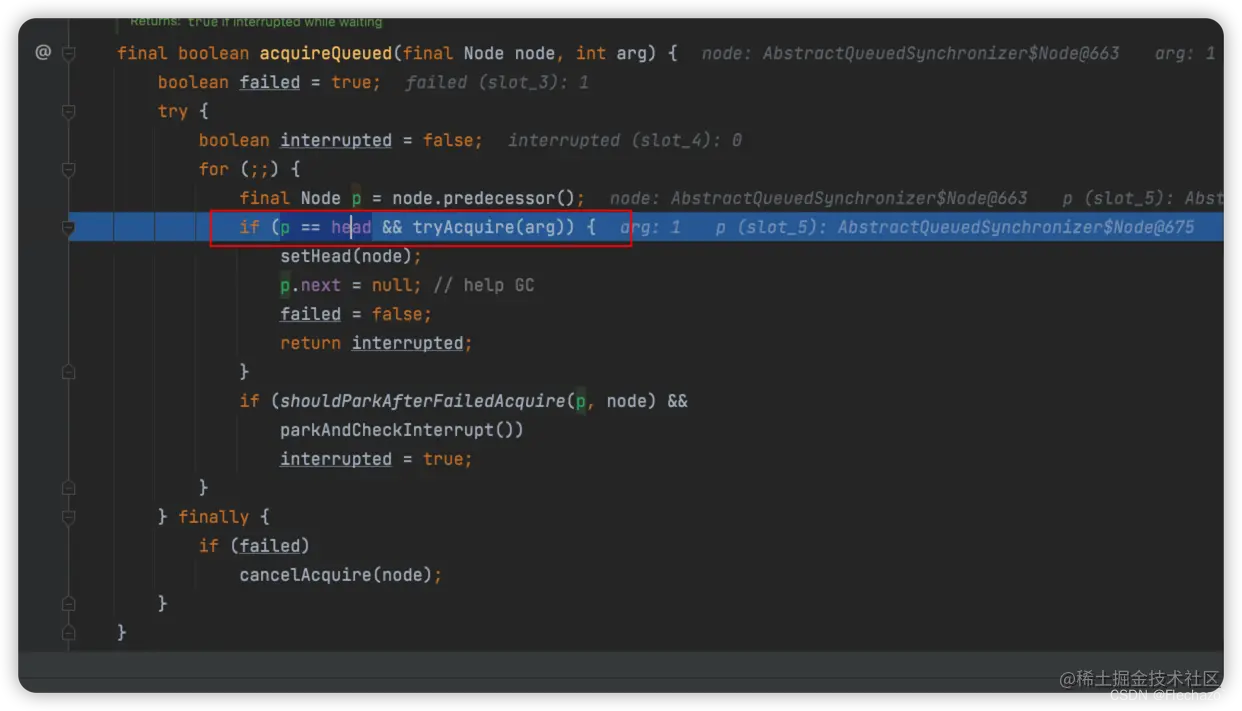Screen dimensions: 1242x711
Task: Click 'arg: 1' hint on highlighted line
Action: pos(650,227)
